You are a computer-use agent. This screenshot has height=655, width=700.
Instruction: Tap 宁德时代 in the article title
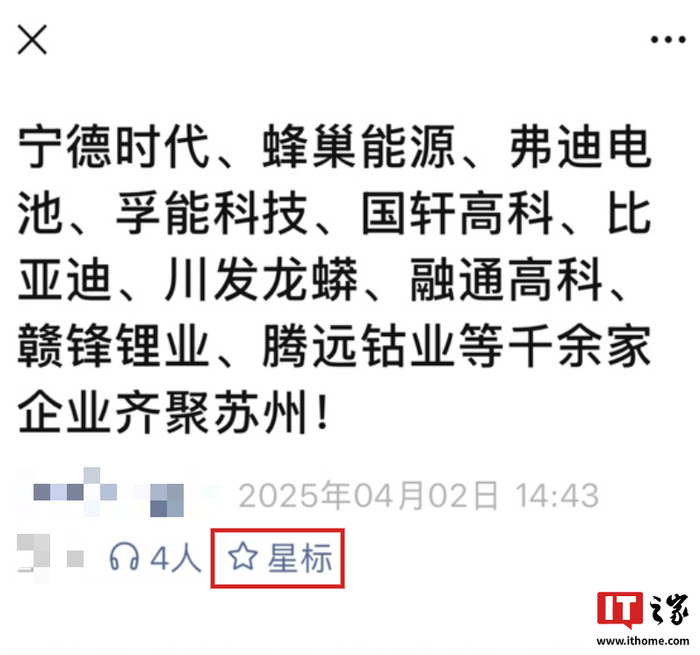click(x=114, y=146)
